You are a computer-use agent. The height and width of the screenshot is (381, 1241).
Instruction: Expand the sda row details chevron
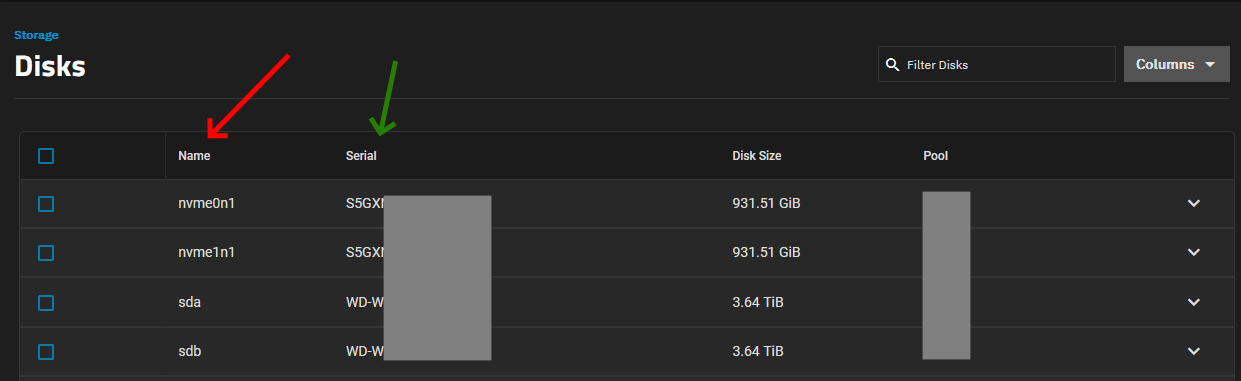click(x=1193, y=302)
